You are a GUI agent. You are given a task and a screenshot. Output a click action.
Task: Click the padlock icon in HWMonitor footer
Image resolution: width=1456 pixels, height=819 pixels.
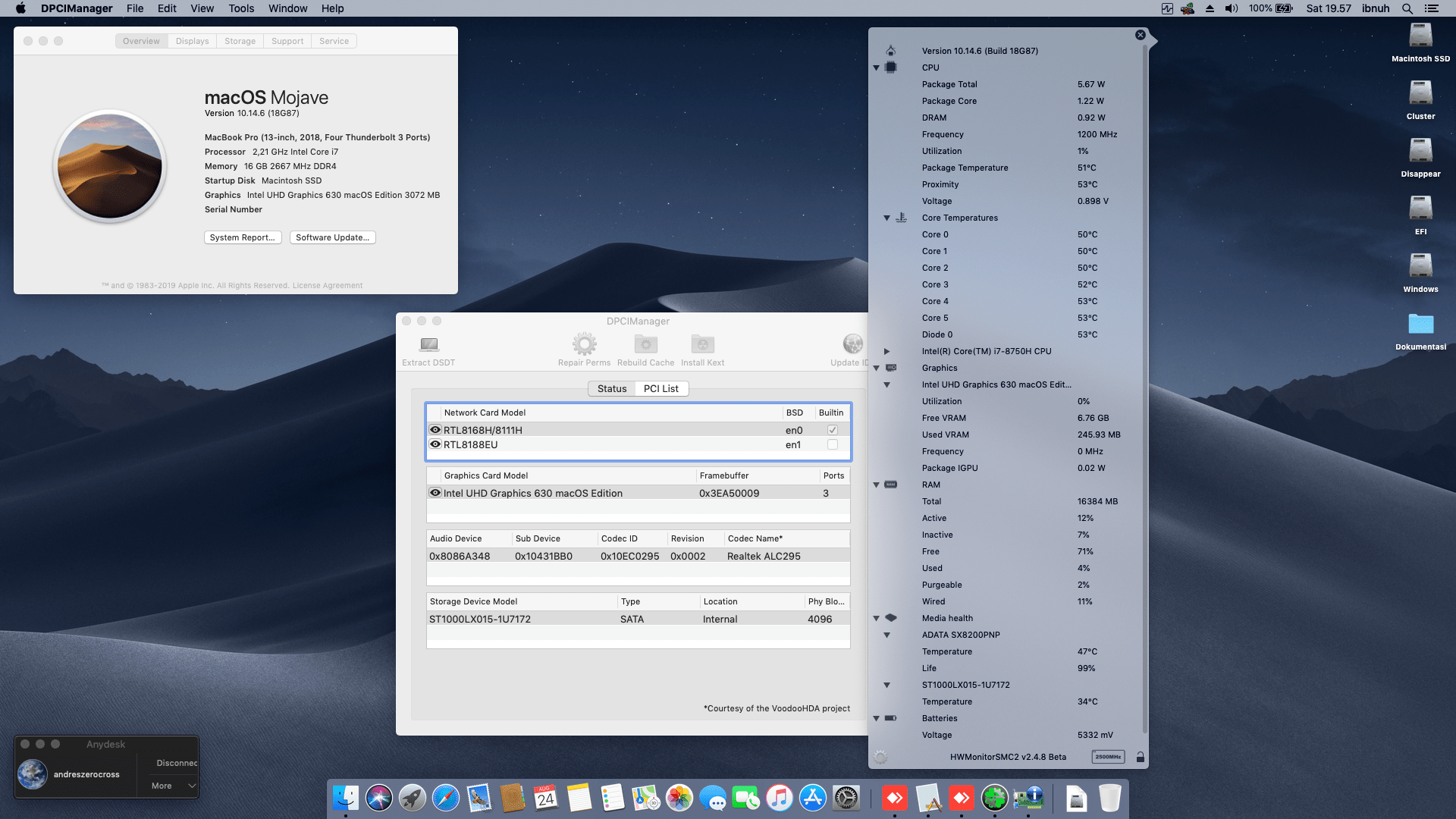point(1140,757)
